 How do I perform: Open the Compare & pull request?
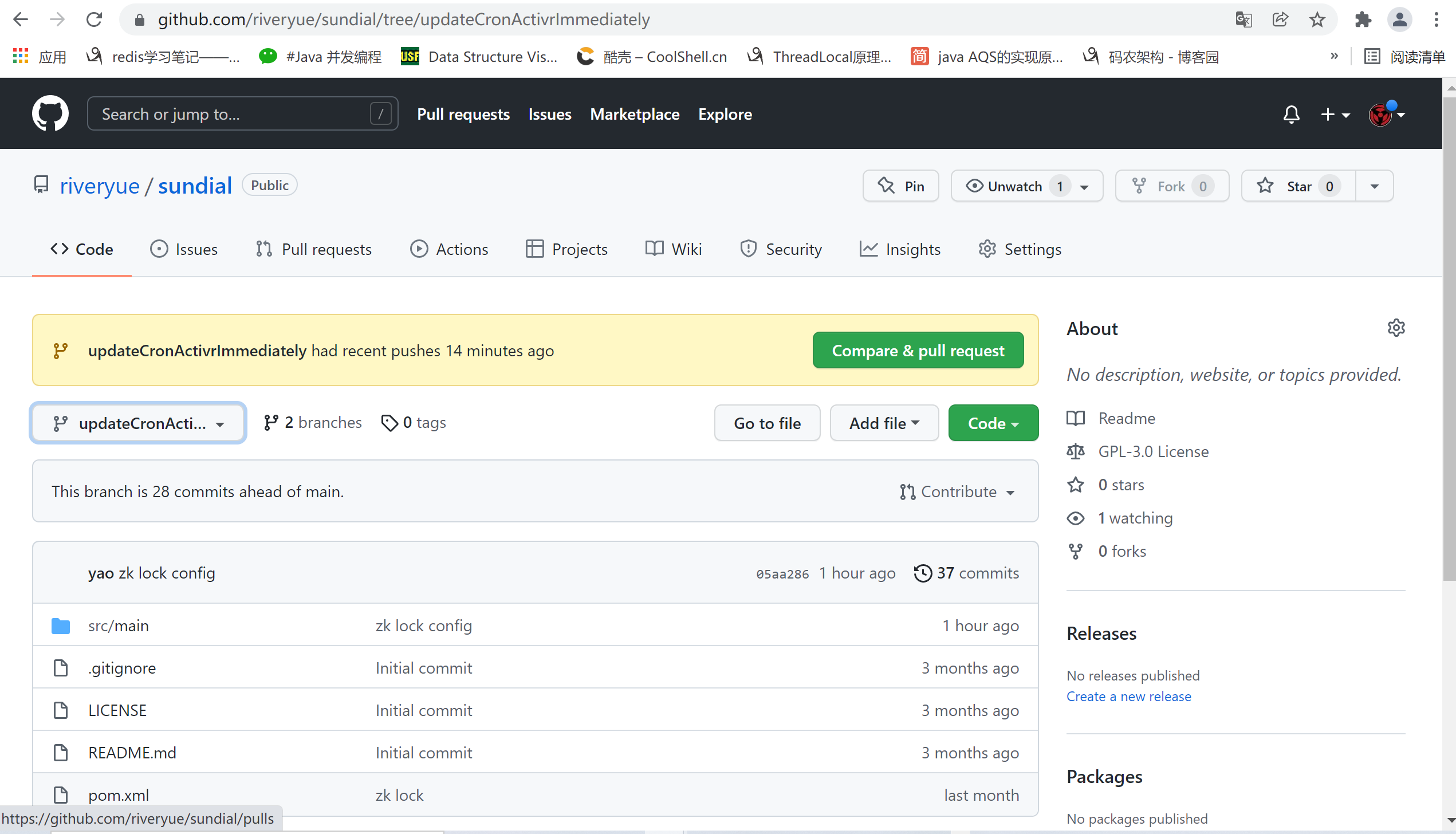(x=918, y=350)
